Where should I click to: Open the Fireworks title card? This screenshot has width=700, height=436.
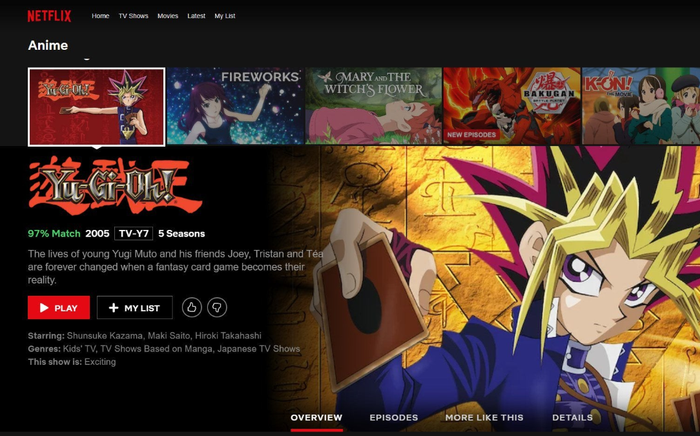tap(235, 106)
